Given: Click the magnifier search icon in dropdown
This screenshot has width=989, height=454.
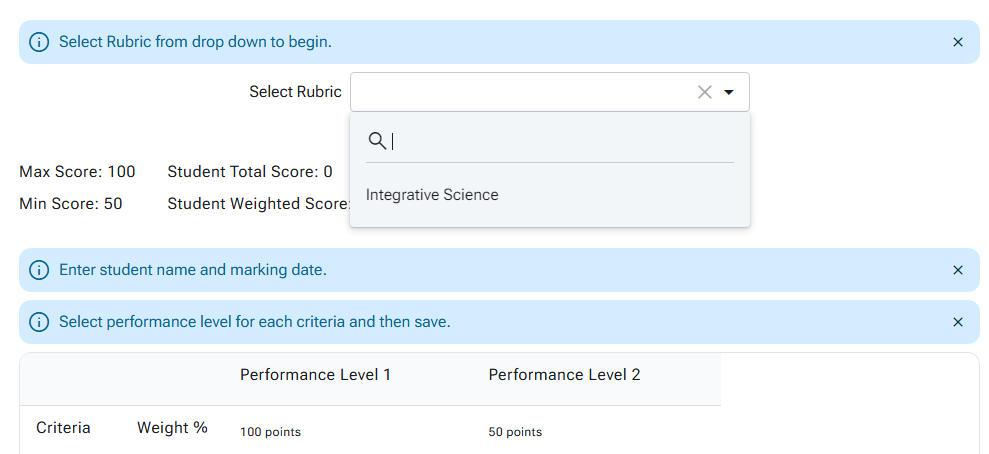Looking at the screenshot, I should [377, 141].
